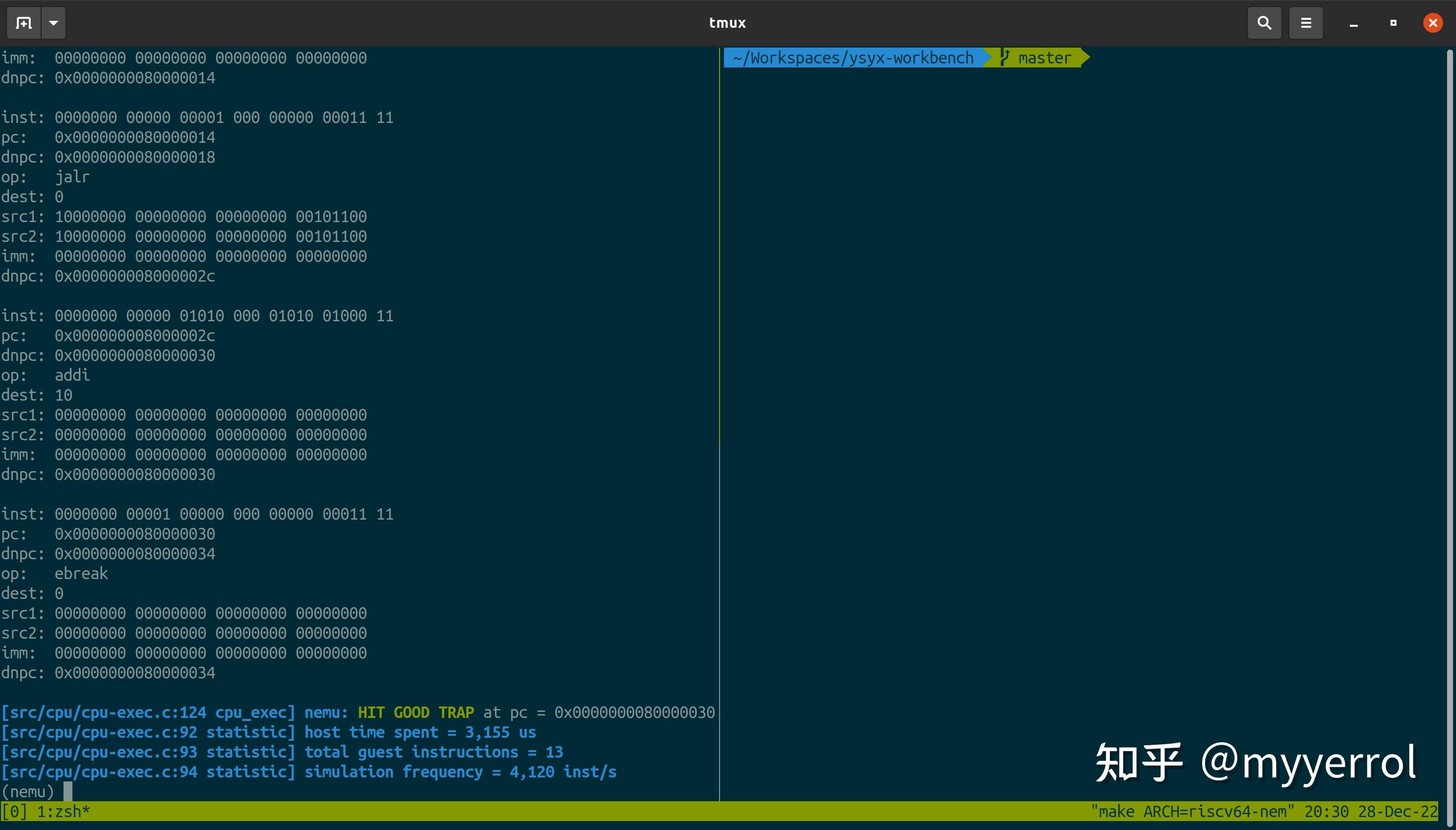Open the hamburger main menu
The height and width of the screenshot is (830, 1456).
[x=1306, y=23]
